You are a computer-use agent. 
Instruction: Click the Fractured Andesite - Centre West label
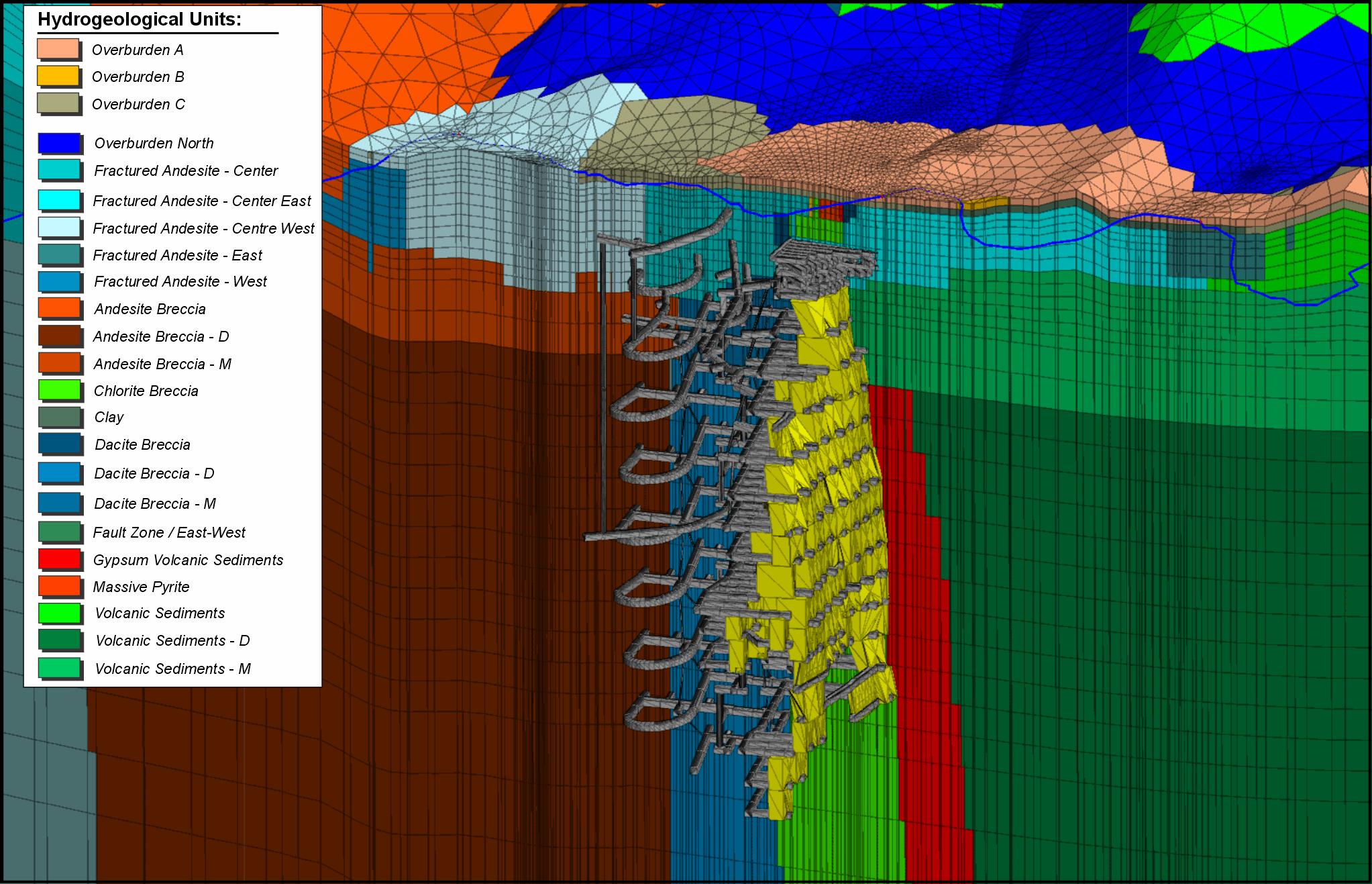click(203, 229)
